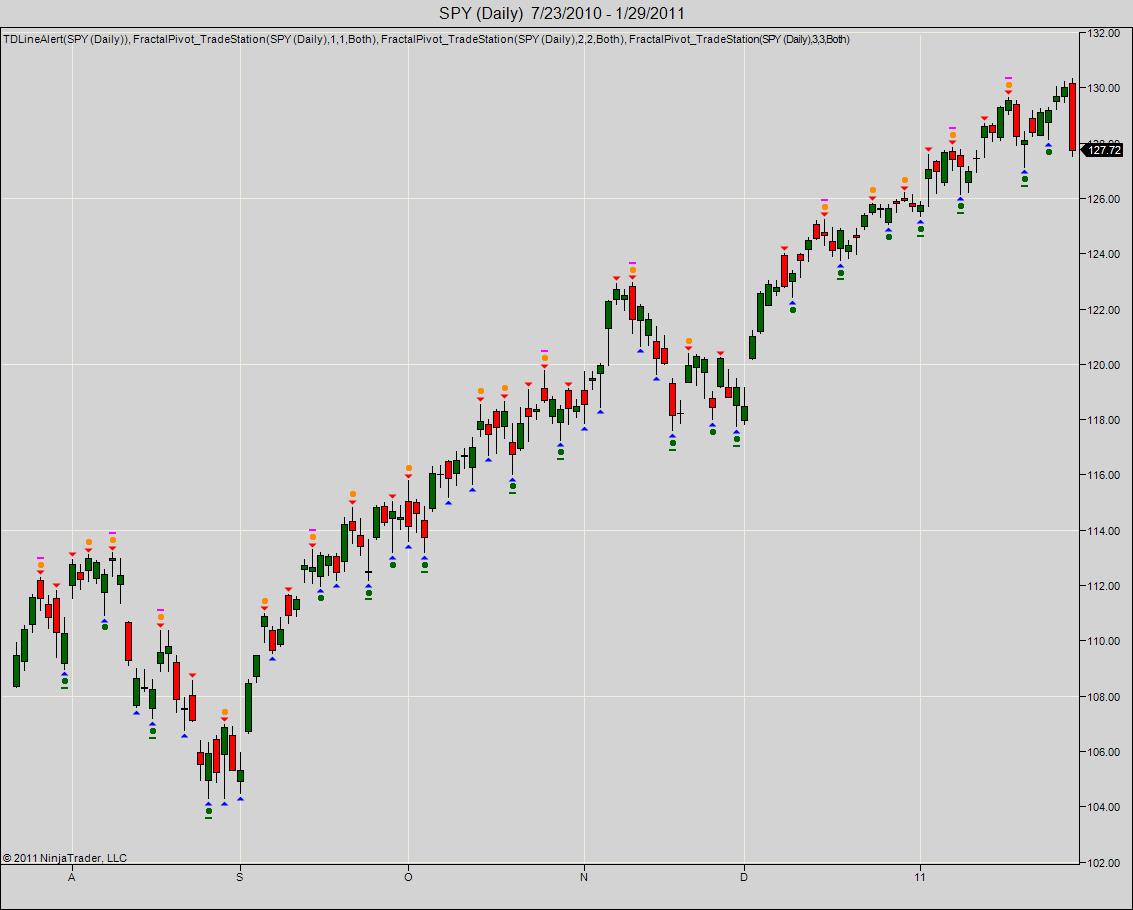
Task: Click the August 'A' time axis label
Action: click(x=72, y=877)
